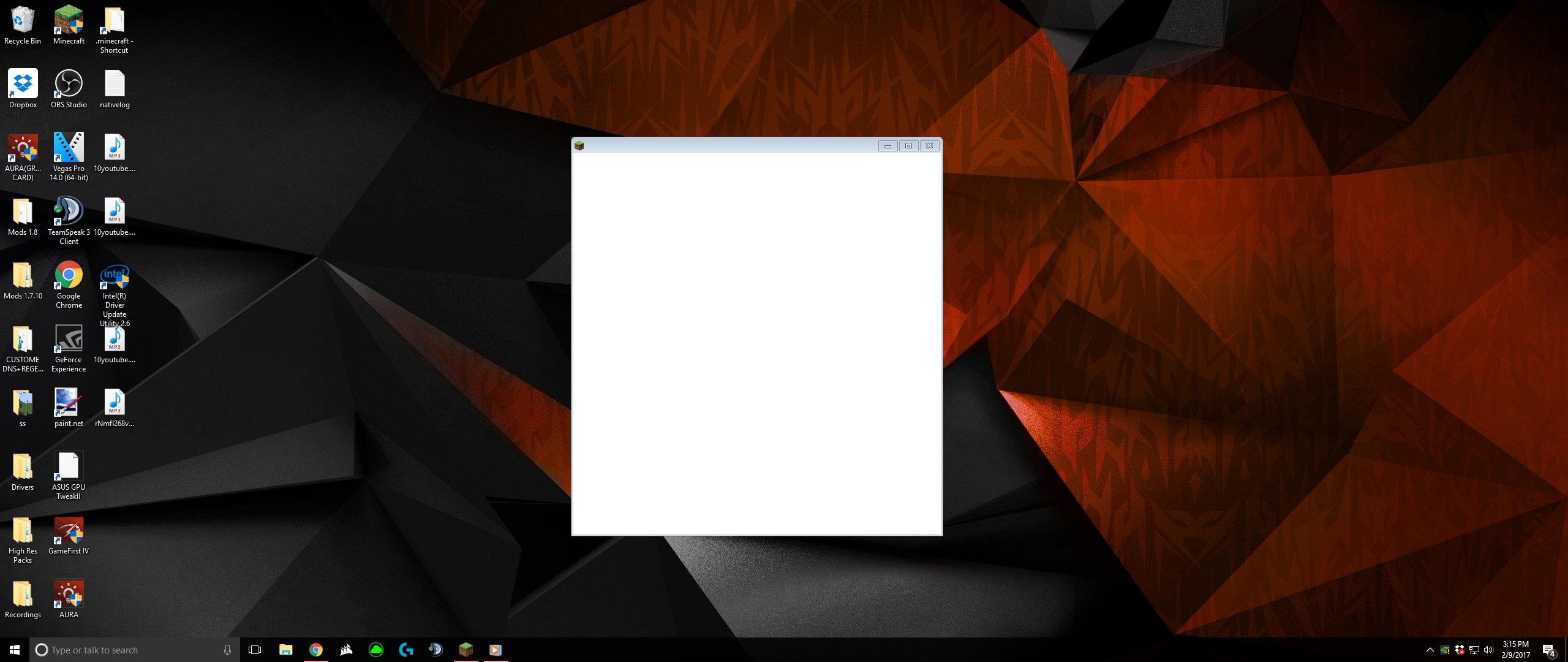Click the Start menu Windows button
This screenshot has width=1568, height=662.
(15, 650)
